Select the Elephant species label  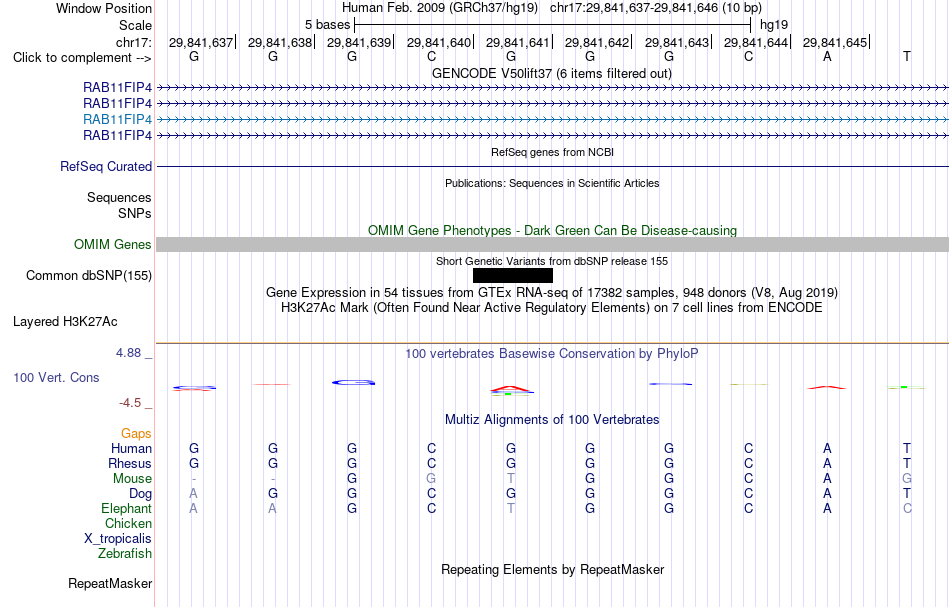tap(127, 508)
